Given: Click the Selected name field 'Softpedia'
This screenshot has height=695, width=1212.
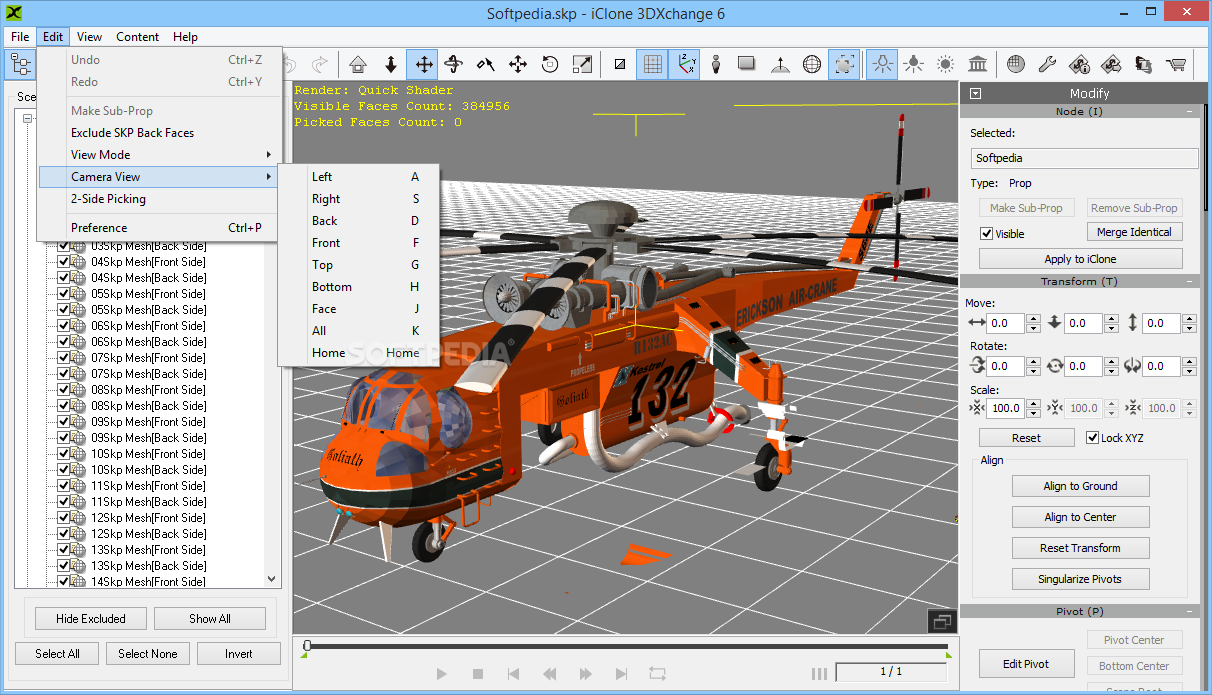Looking at the screenshot, I should (x=1084, y=158).
